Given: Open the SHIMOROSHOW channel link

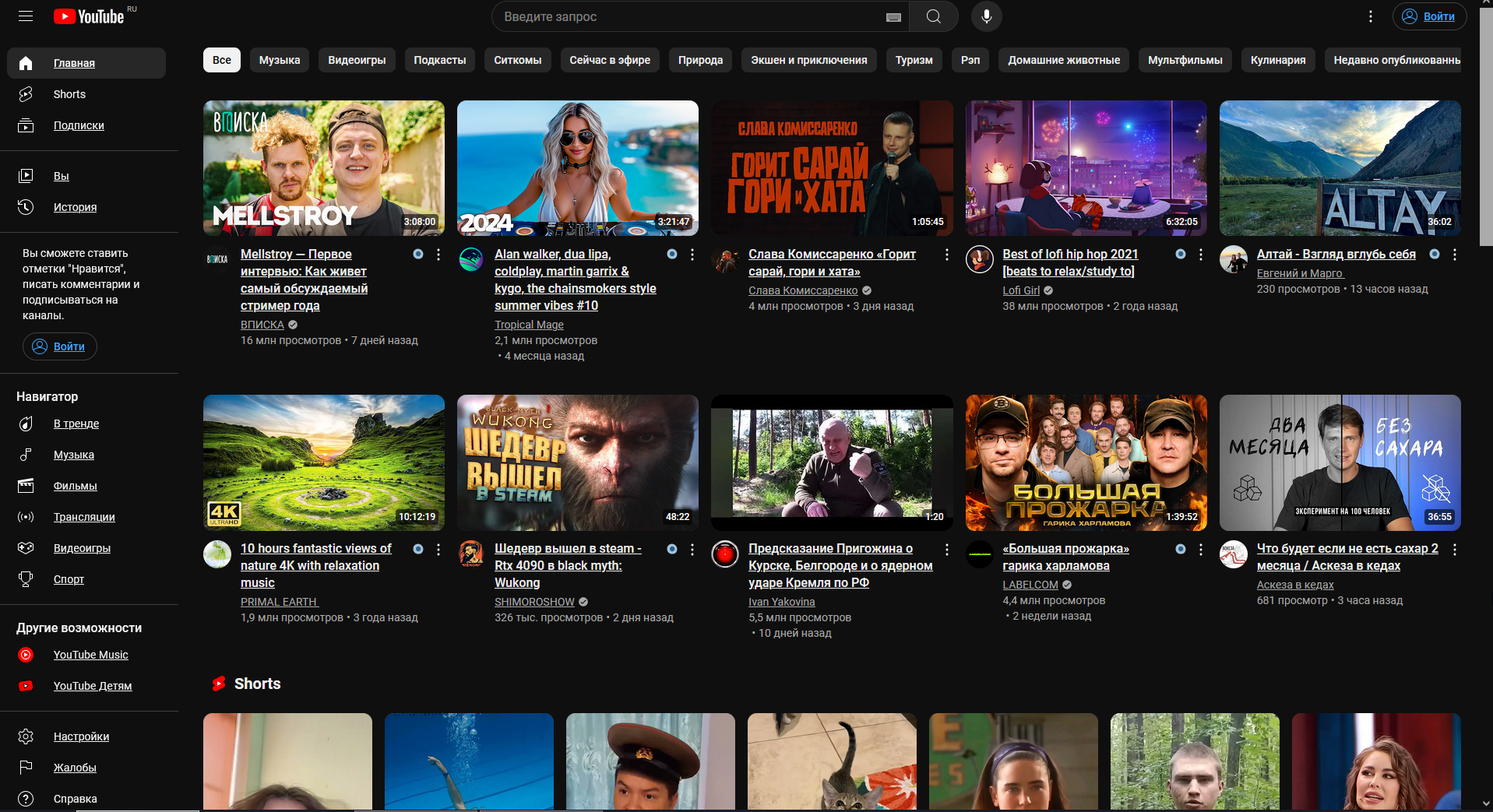Looking at the screenshot, I should click(x=534, y=602).
